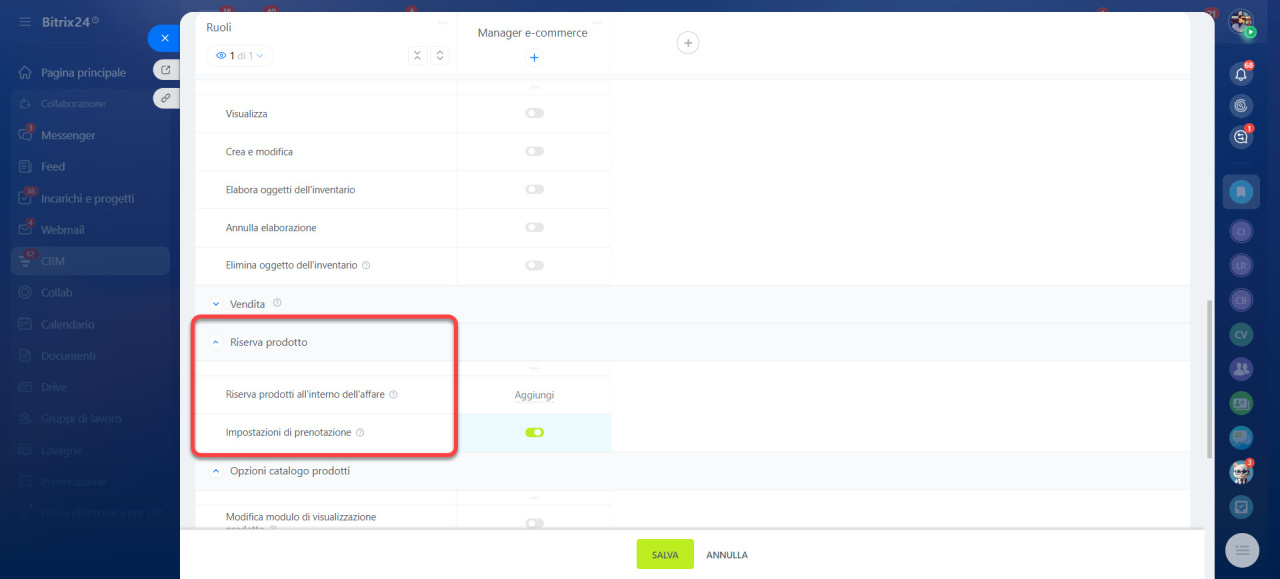Open the '1 di 1' roles view dropdown

point(239,56)
